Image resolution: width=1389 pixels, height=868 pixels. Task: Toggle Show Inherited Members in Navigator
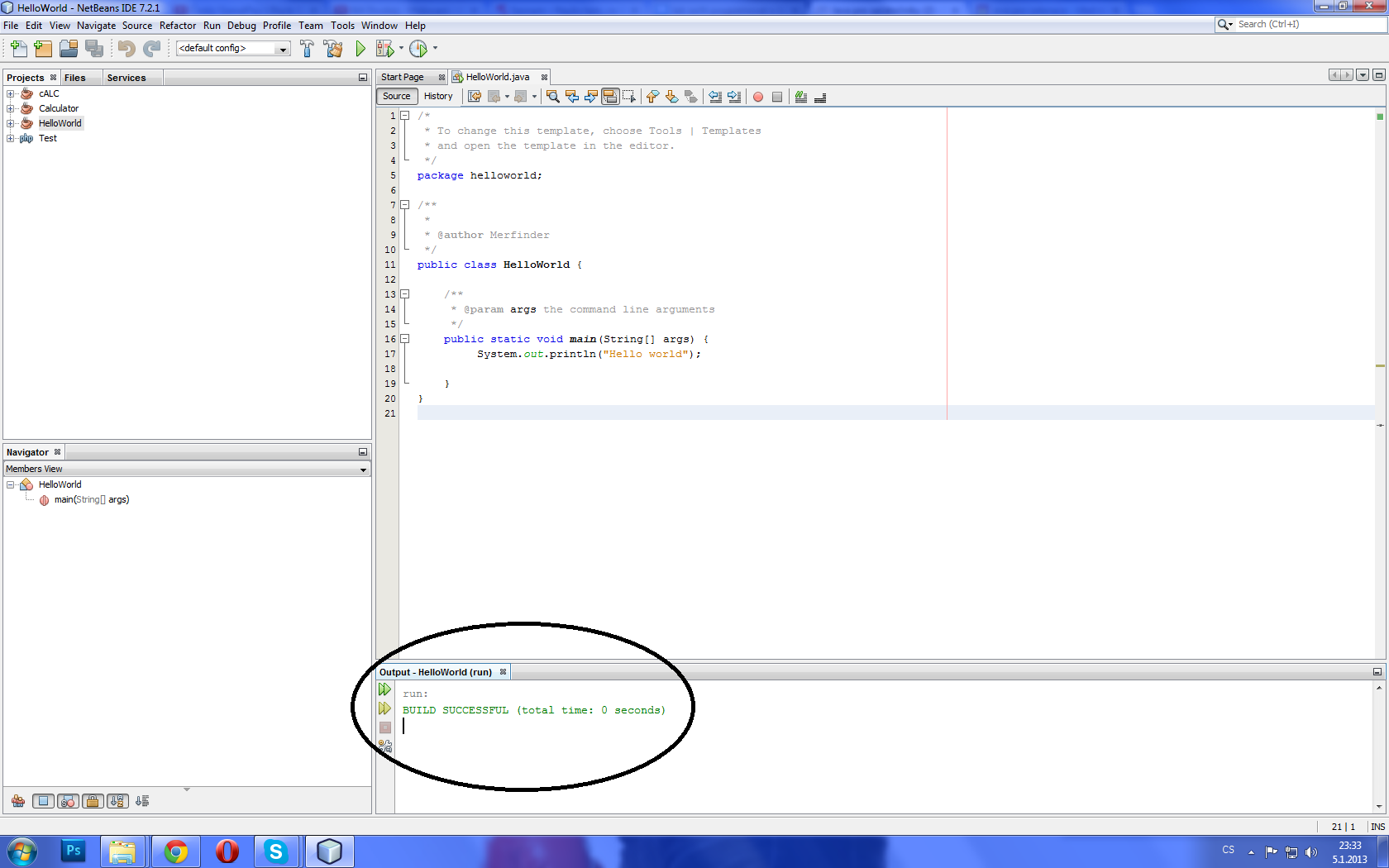point(18,801)
